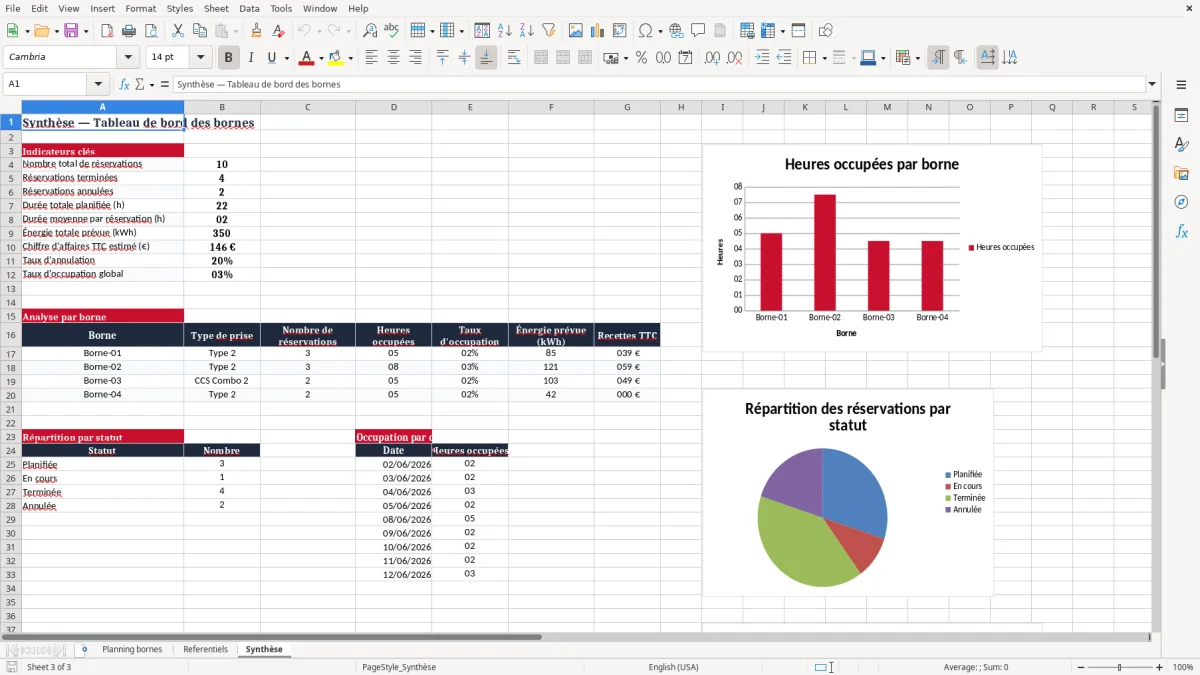
Task: Click the Sort Descending icon
Action: pyautogui.click(x=526, y=31)
